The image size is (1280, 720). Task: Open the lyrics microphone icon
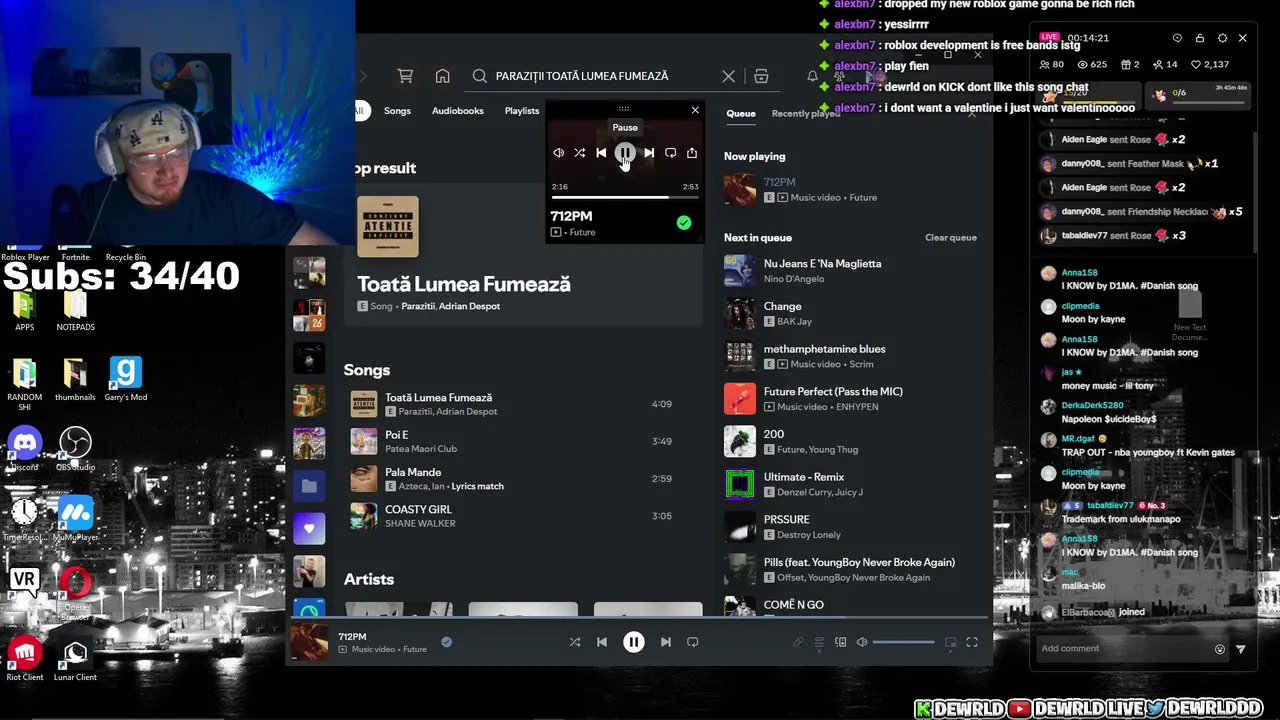(x=797, y=642)
